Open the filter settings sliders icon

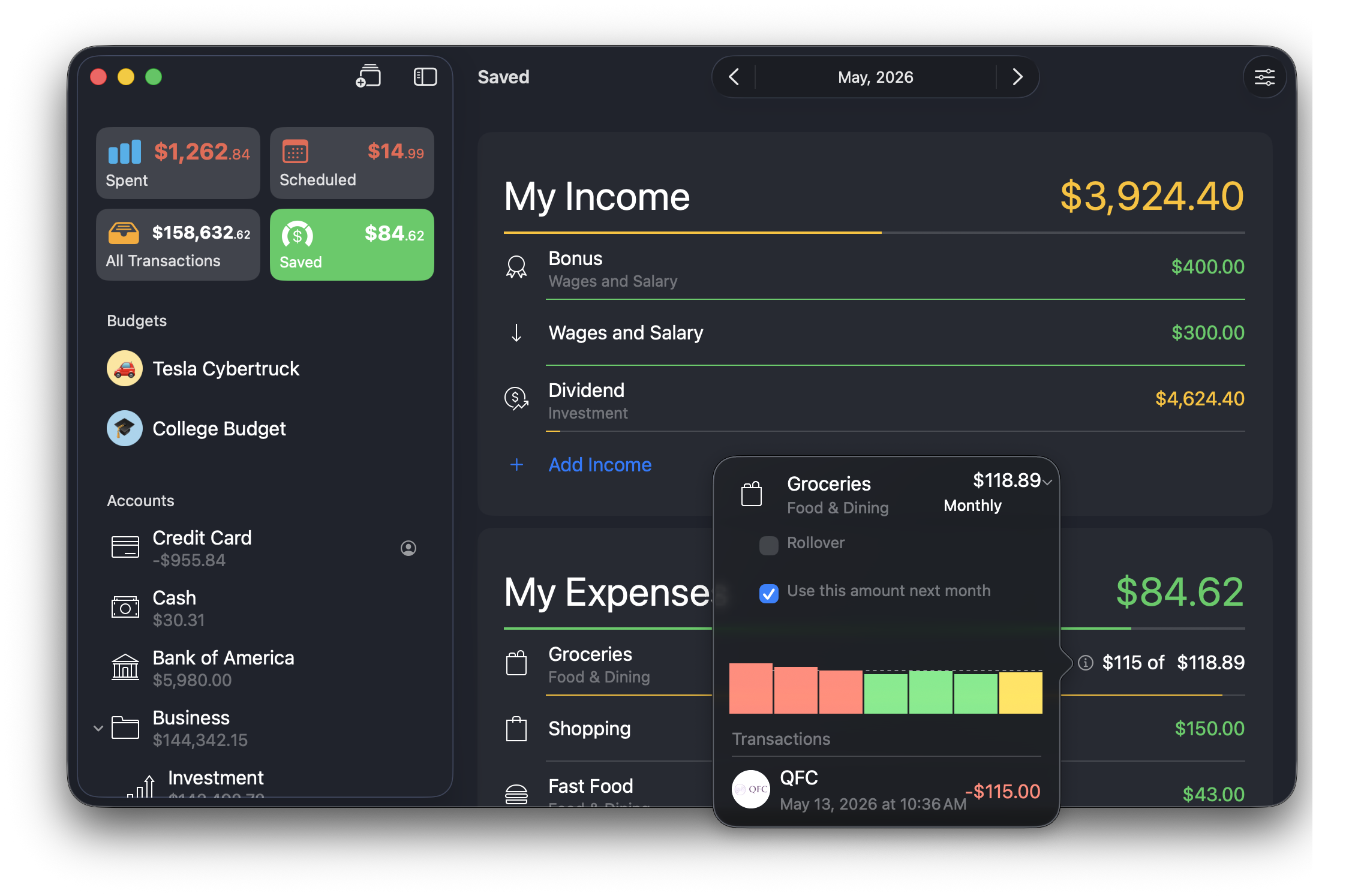pyautogui.click(x=1264, y=77)
